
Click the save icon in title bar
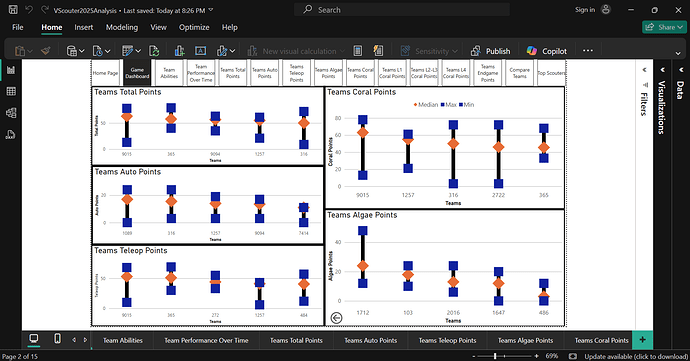click(13, 10)
